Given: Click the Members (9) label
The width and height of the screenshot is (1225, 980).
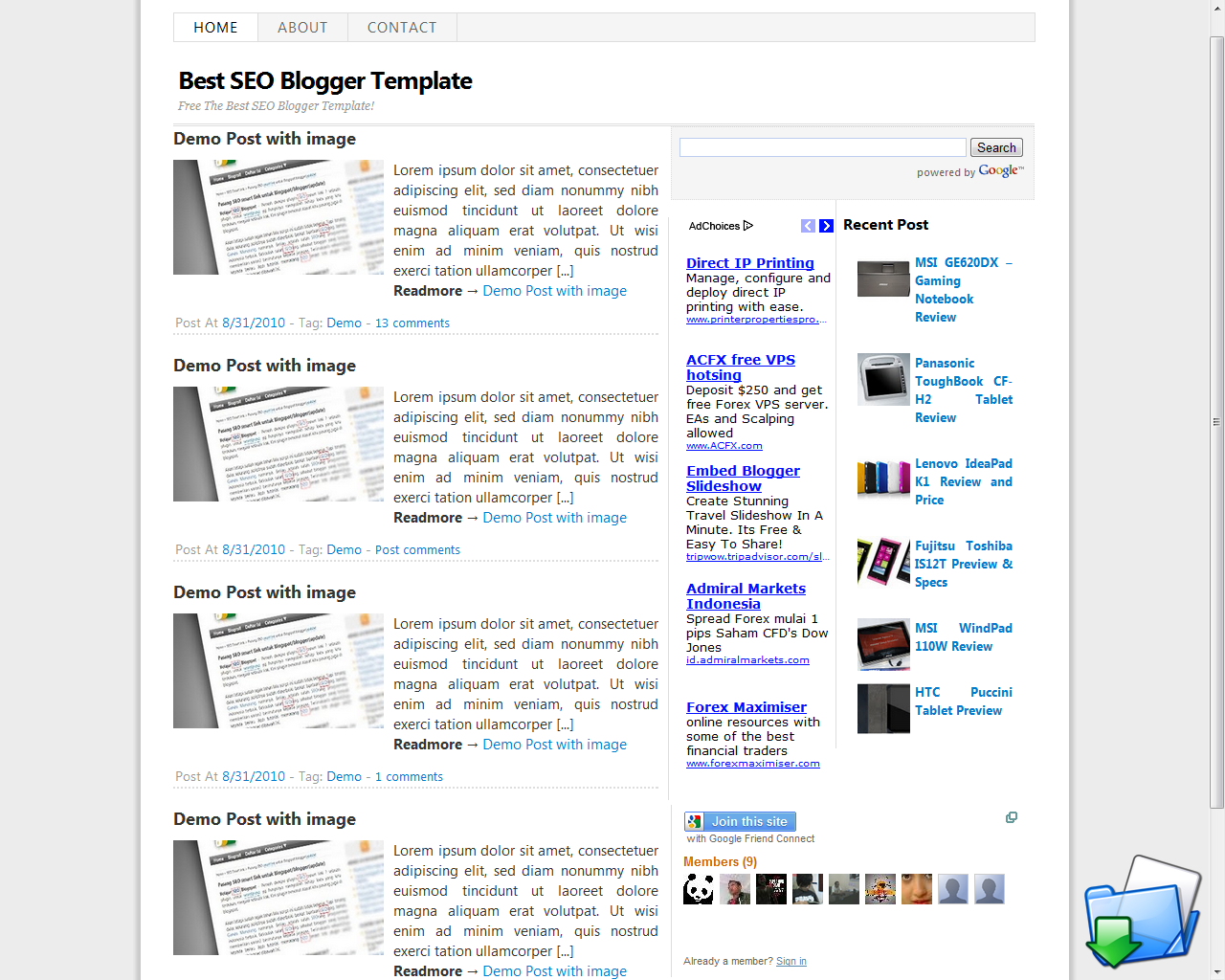Looking at the screenshot, I should [720, 862].
